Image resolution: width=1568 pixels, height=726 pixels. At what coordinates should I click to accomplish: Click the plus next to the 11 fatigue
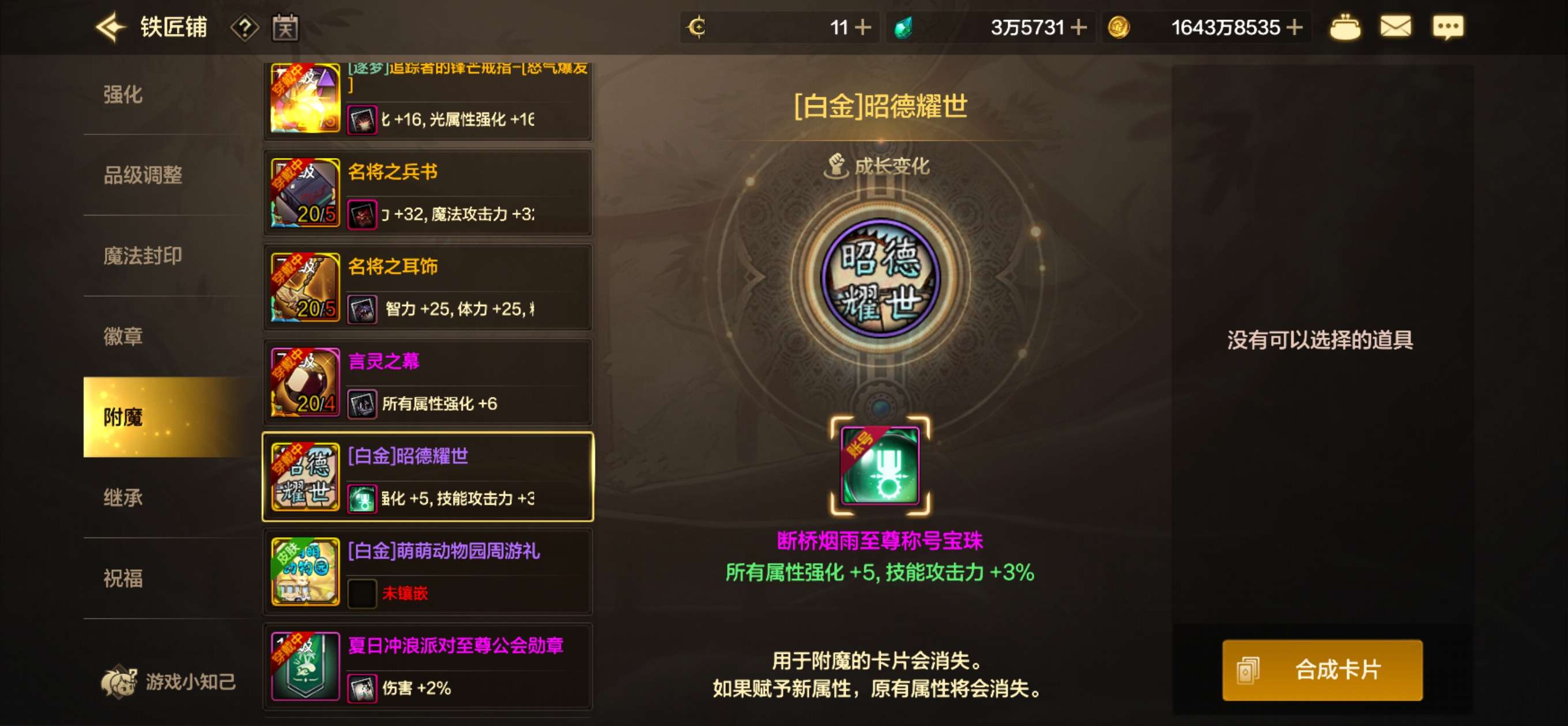coord(863,28)
